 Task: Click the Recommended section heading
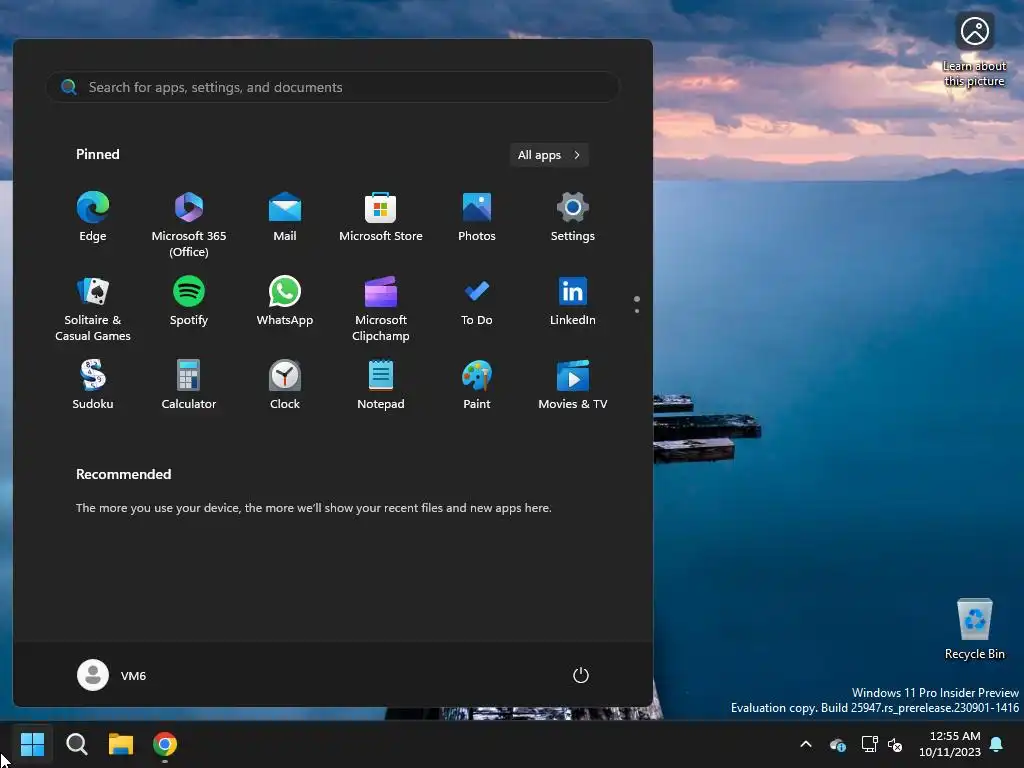tap(123, 474)
